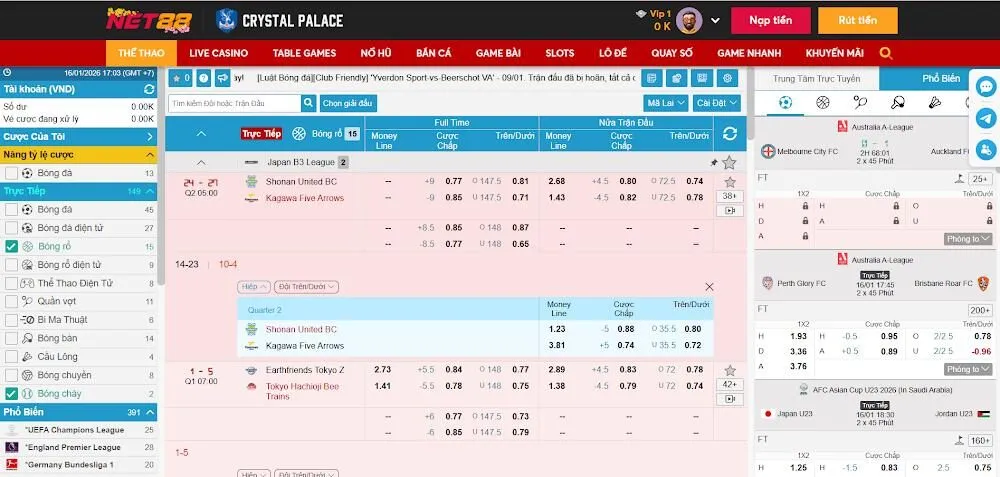This screenshot has width=1000, height=477.
Task: Select soccer ball icon in Phổ Biến panel
Action: (785, 102)
